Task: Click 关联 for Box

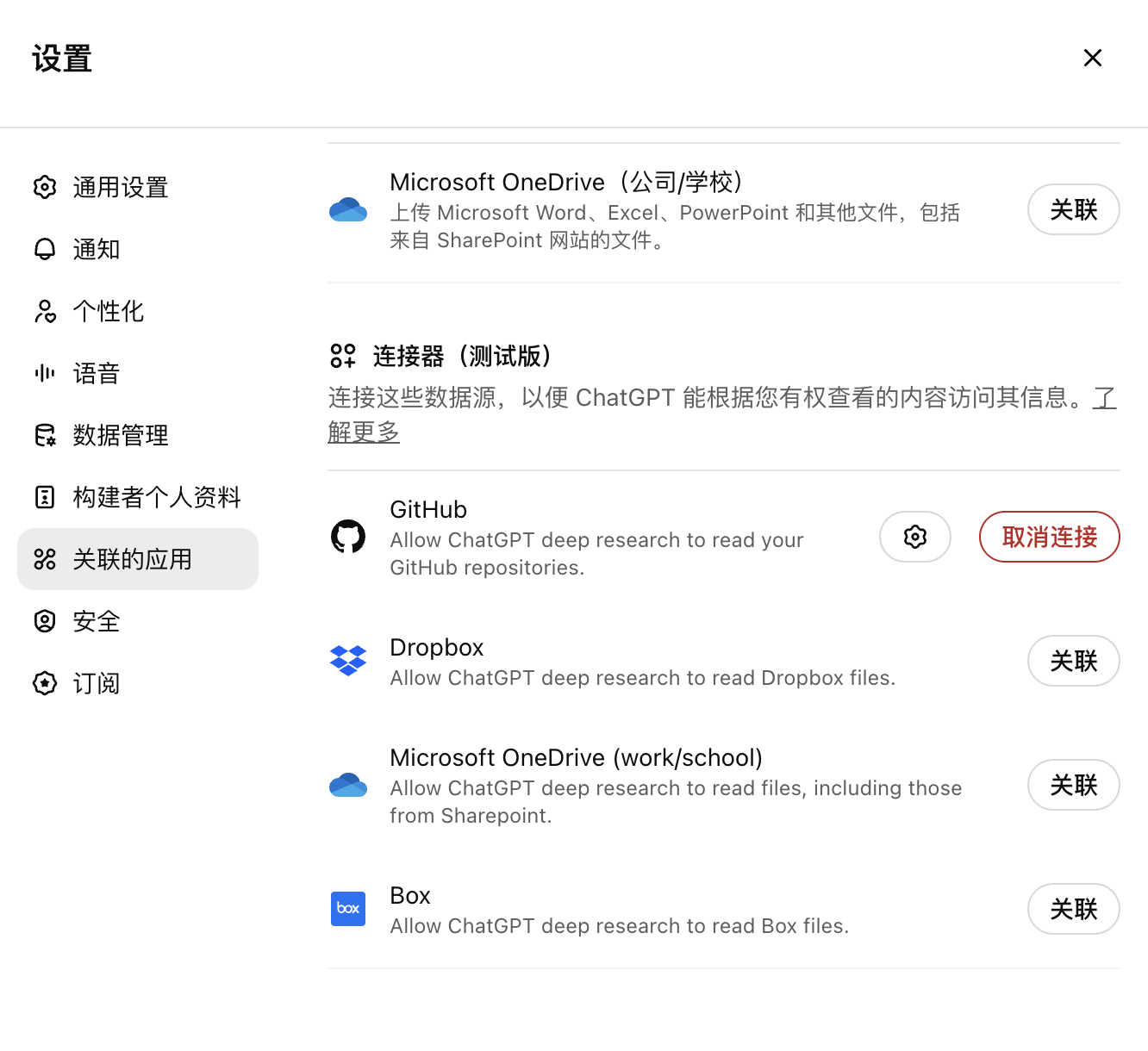Action: click(1074, 909)
